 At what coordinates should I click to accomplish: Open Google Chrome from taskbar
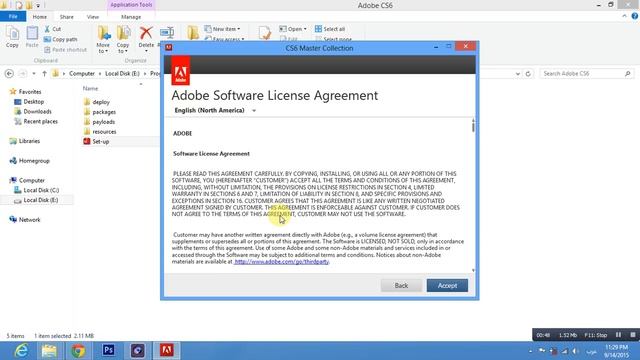coord(78,351)
